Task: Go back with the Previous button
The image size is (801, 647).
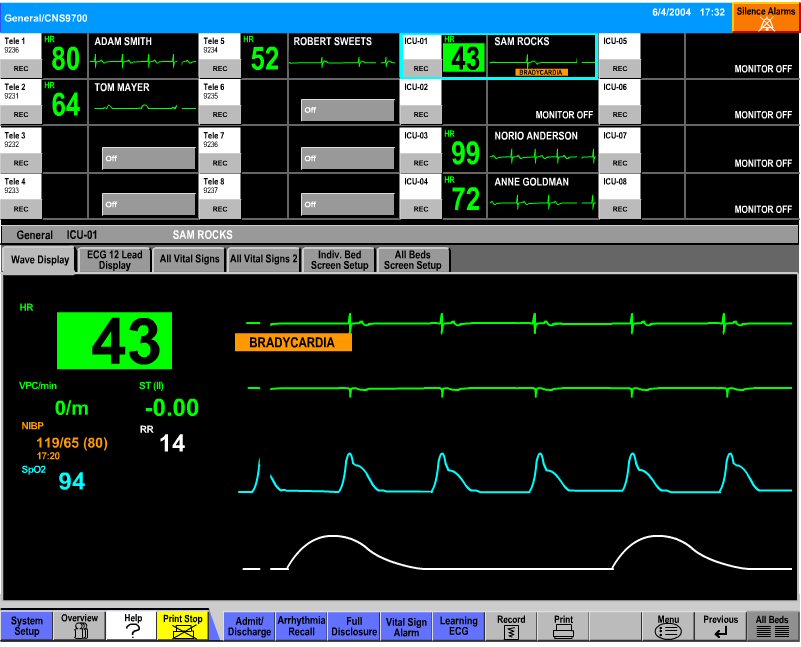Action: click(x=720, y=626)
